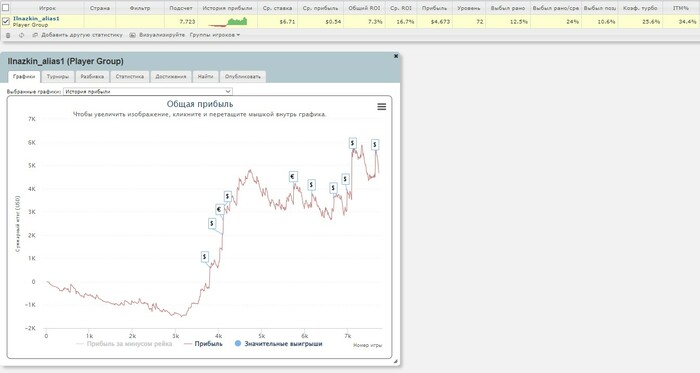Click the picture icon before 'Визуализируйте'

click(x=133, y=35)
